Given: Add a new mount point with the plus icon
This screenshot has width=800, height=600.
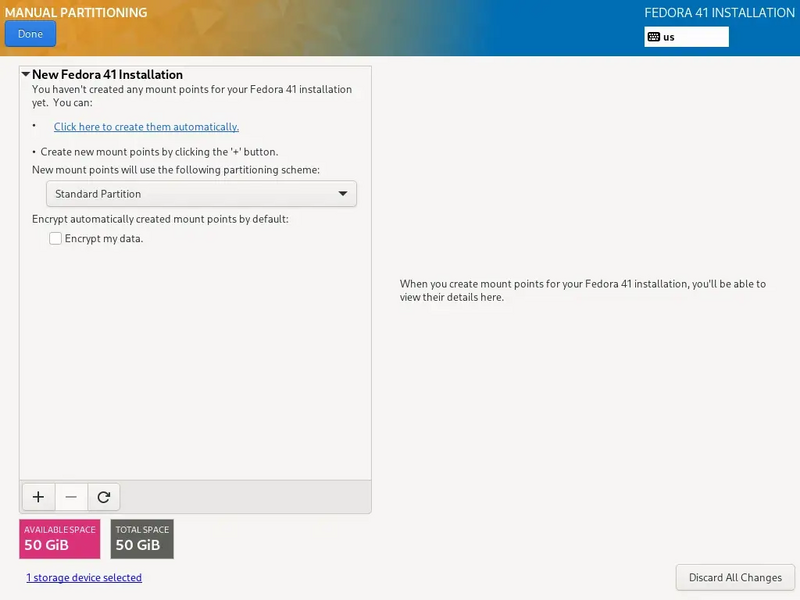Looking at the screenshot, I should (38, 496).
